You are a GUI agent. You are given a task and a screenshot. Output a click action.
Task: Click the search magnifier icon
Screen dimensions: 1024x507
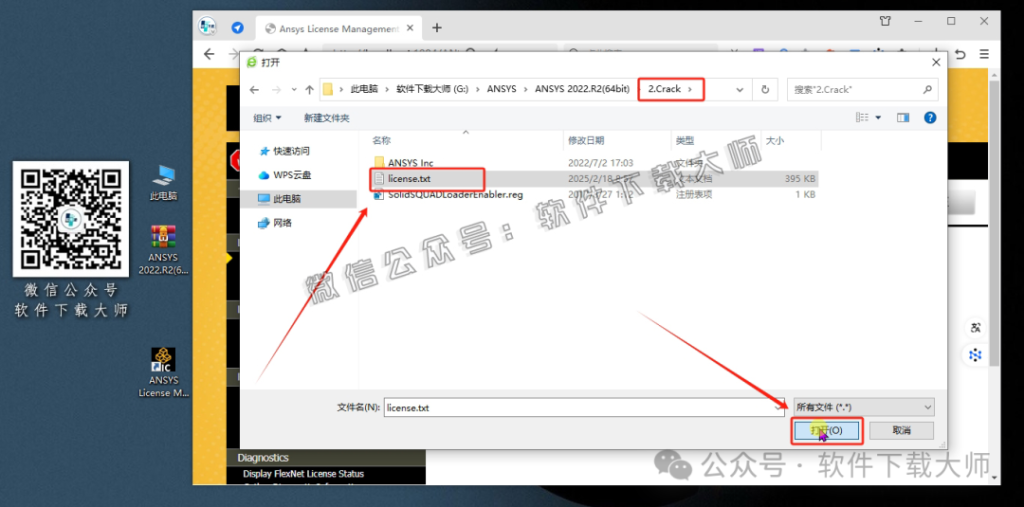[x=927, y=90]
